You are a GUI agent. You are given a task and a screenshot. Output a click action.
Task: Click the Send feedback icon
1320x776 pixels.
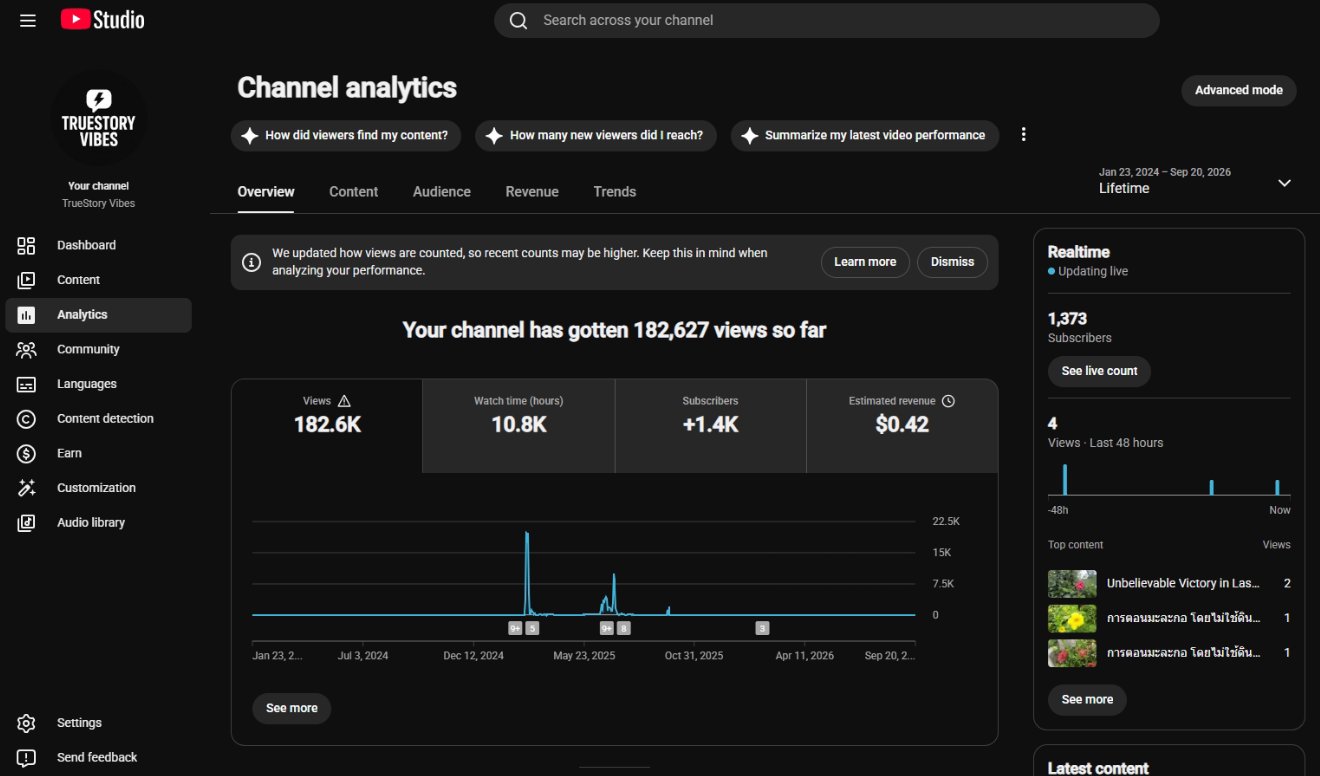26,758
